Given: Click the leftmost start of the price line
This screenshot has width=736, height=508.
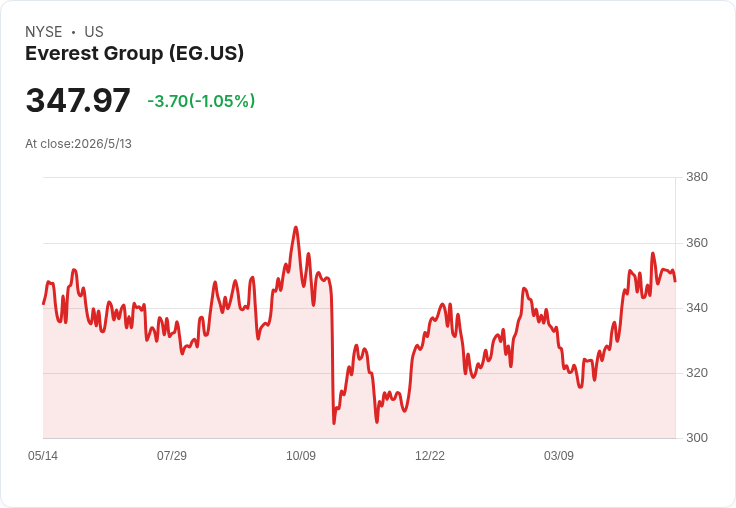Looking at the screenshot, I should click(44, 304).
